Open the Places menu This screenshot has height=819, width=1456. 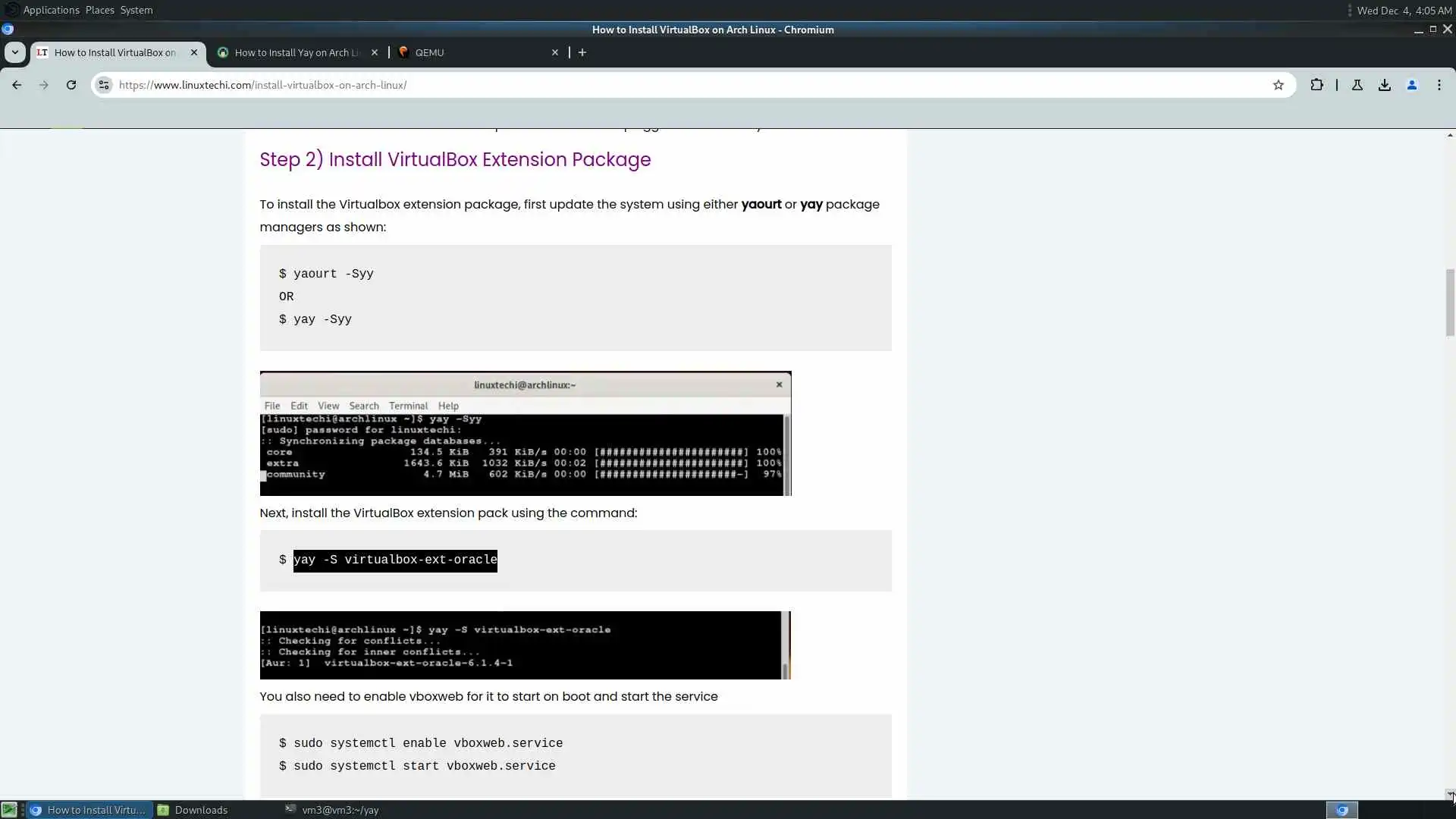[x=99, y=10]
